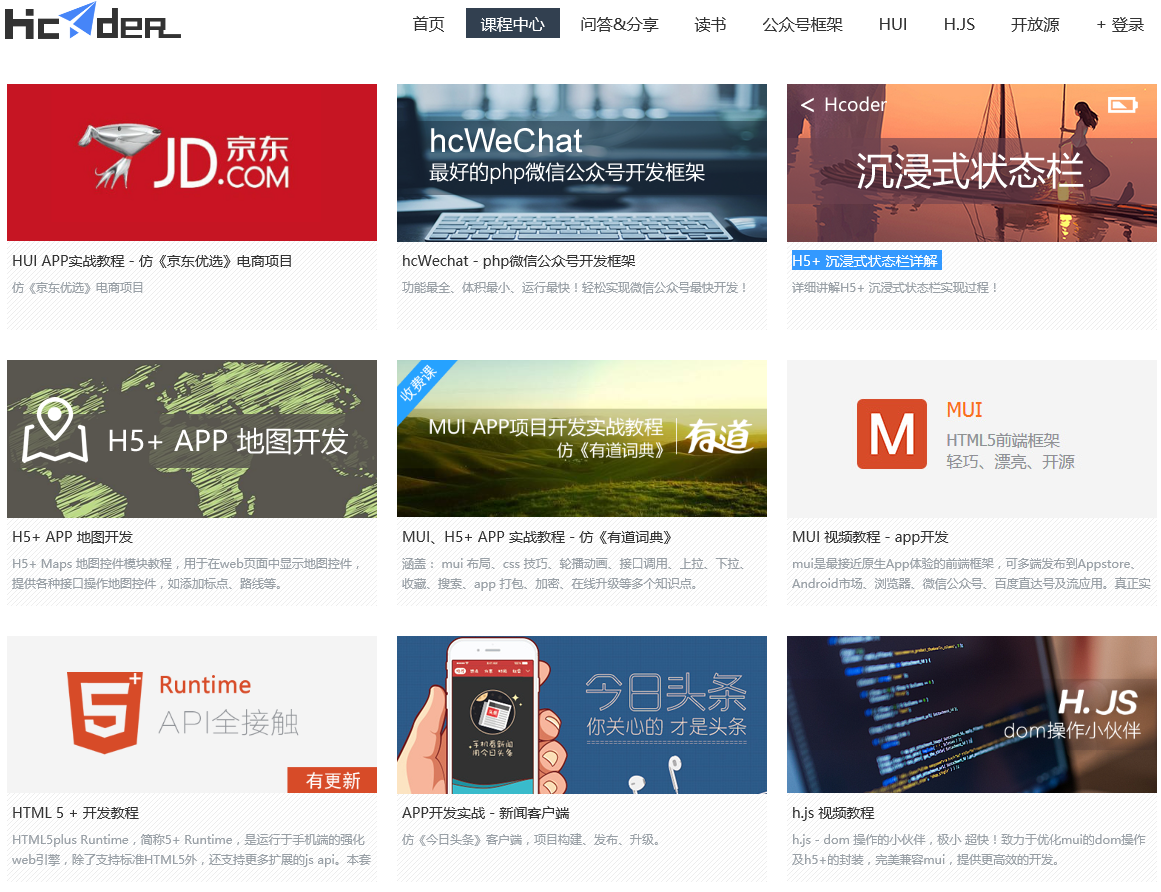This screenshot has width=1161, height=892.
Task: Click description starting 功能最全、体积最小
Action: pyautogui.click(x=575, y=287)
